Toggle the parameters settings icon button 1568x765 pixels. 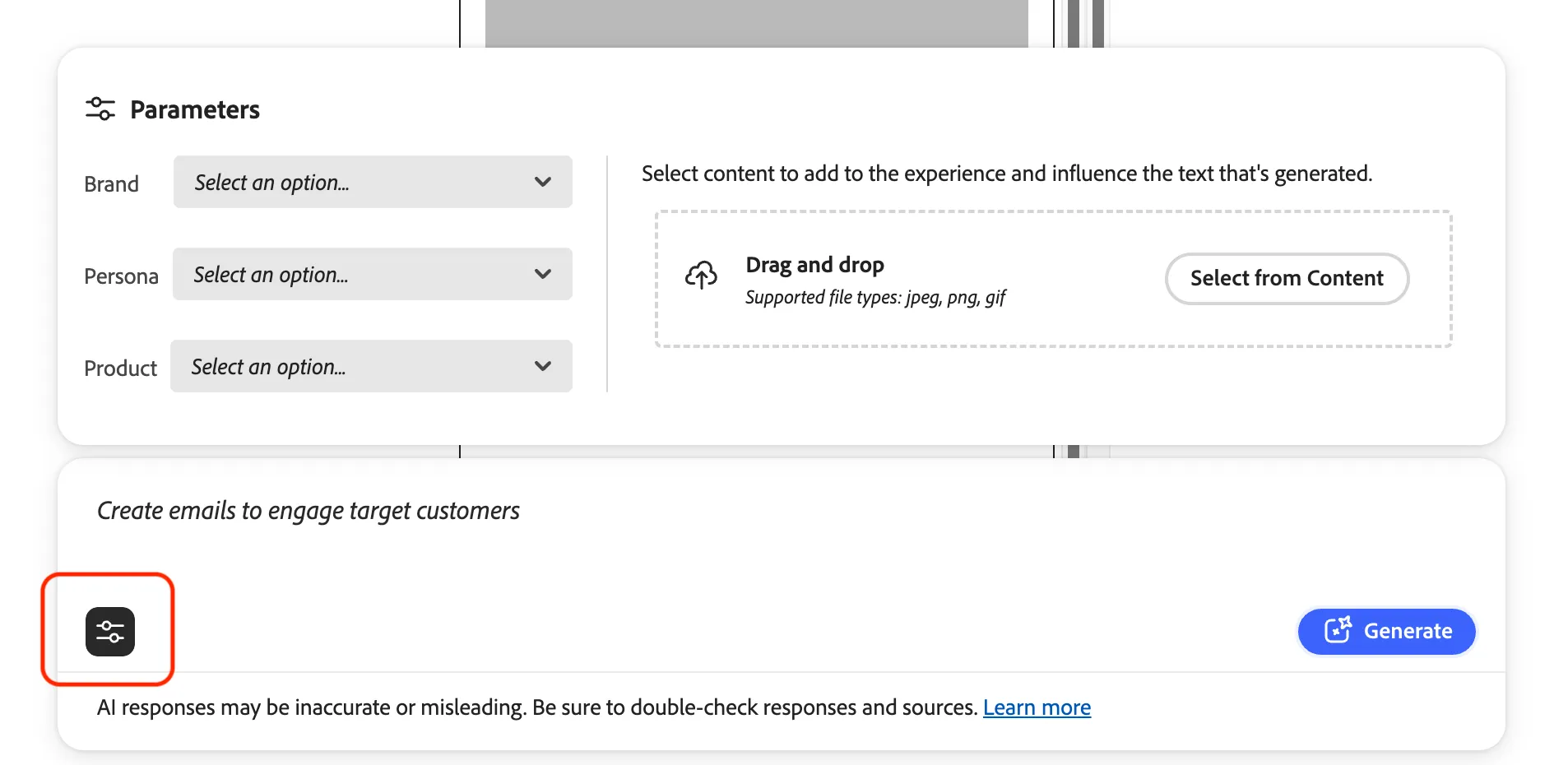pos(110,631)
